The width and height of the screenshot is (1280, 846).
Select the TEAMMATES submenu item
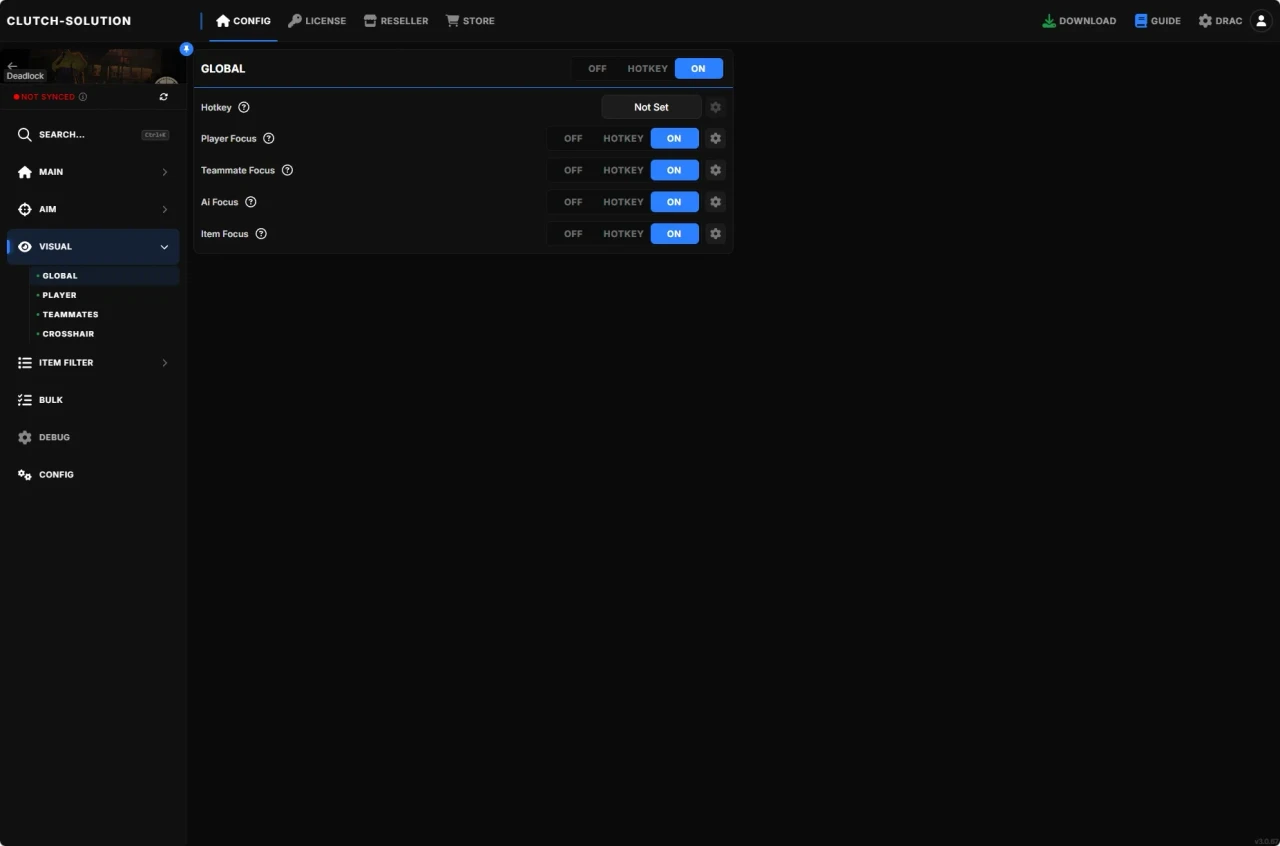[x=104, y=314]
